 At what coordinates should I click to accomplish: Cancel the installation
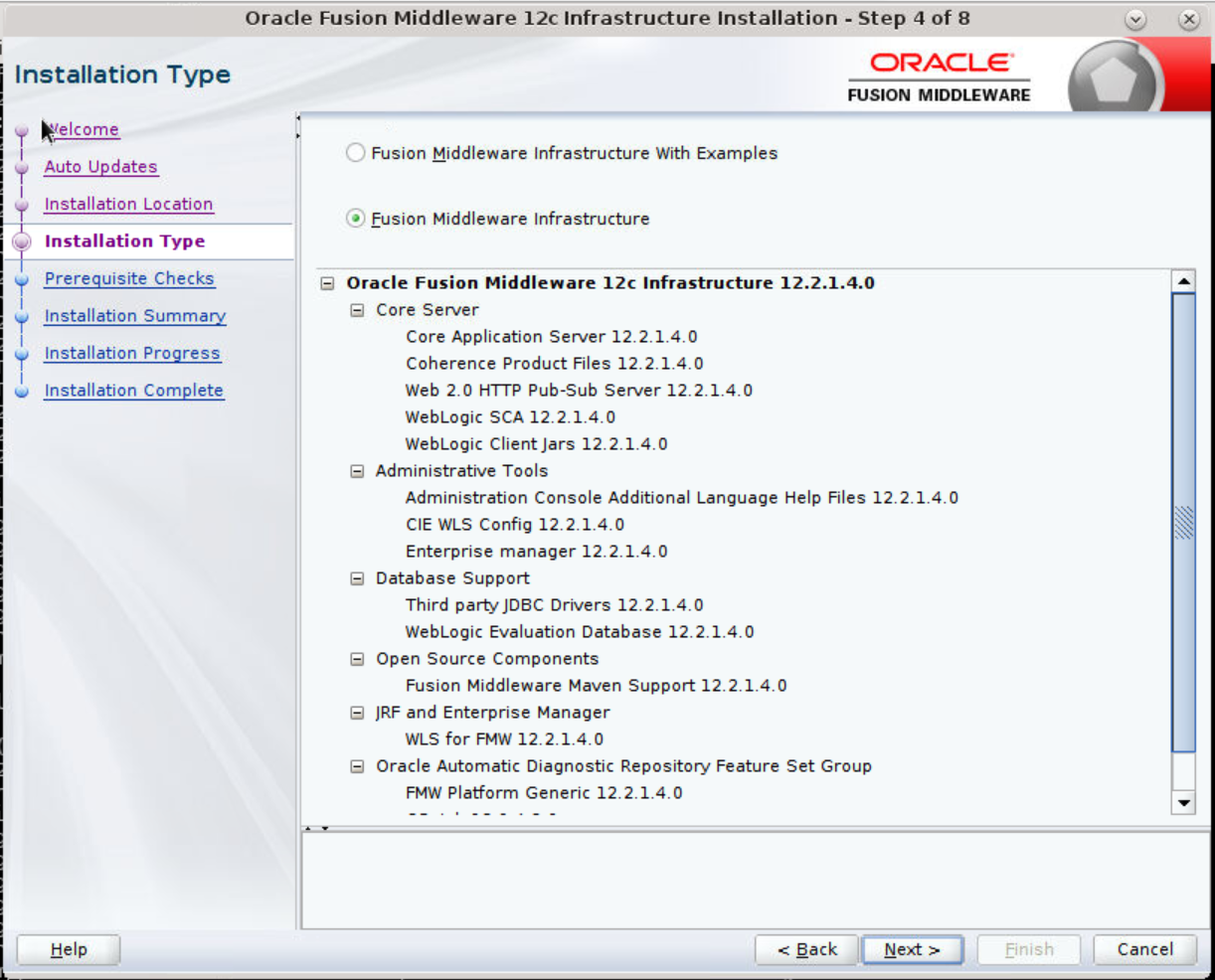click(x=1144, y=950)
